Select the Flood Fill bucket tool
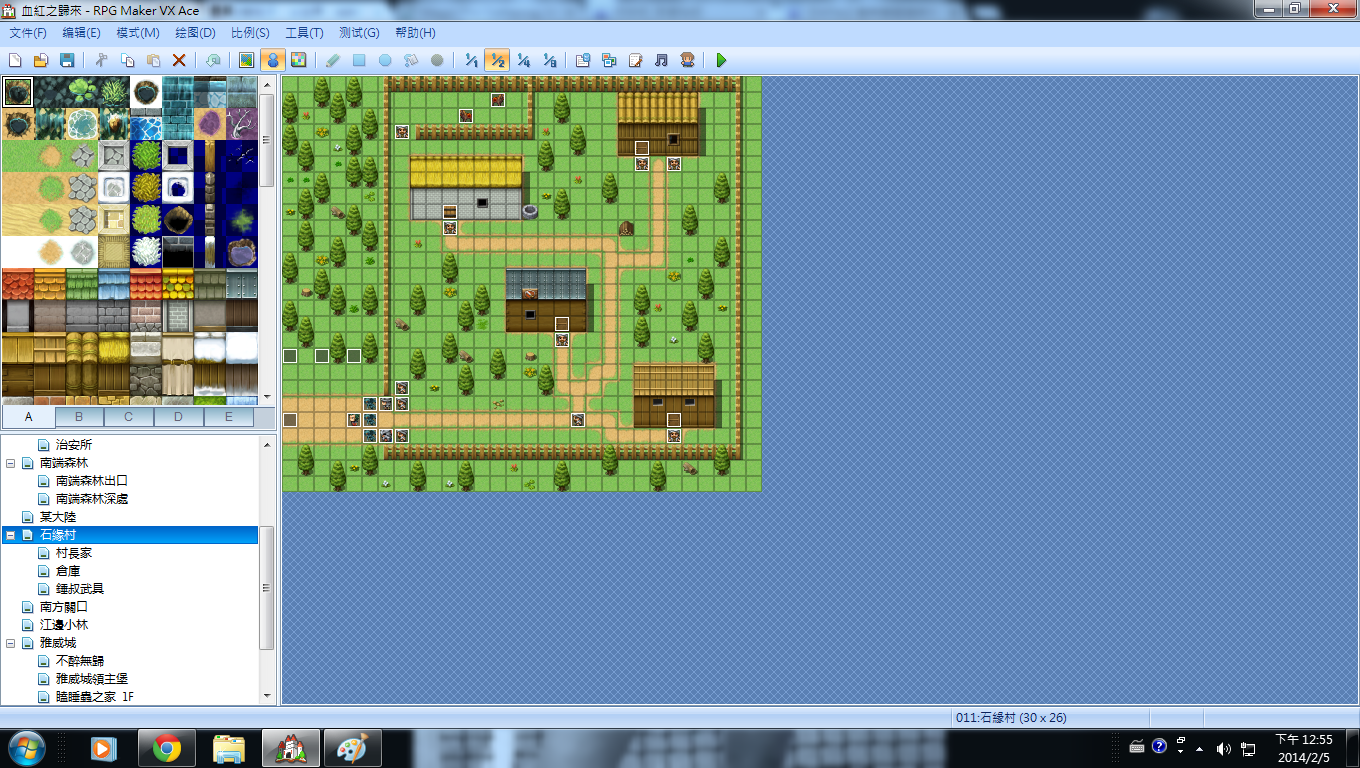 [x=411, y=60]
